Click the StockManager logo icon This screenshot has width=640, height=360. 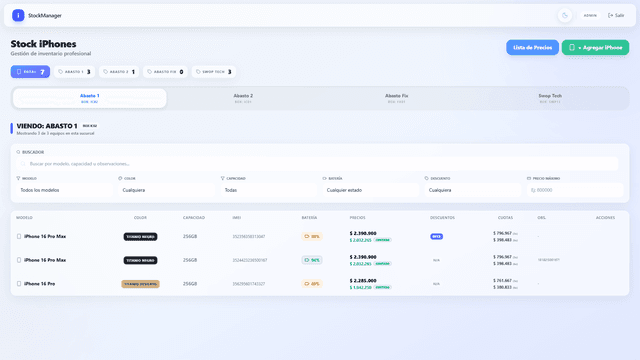click(x=18, y=16)
